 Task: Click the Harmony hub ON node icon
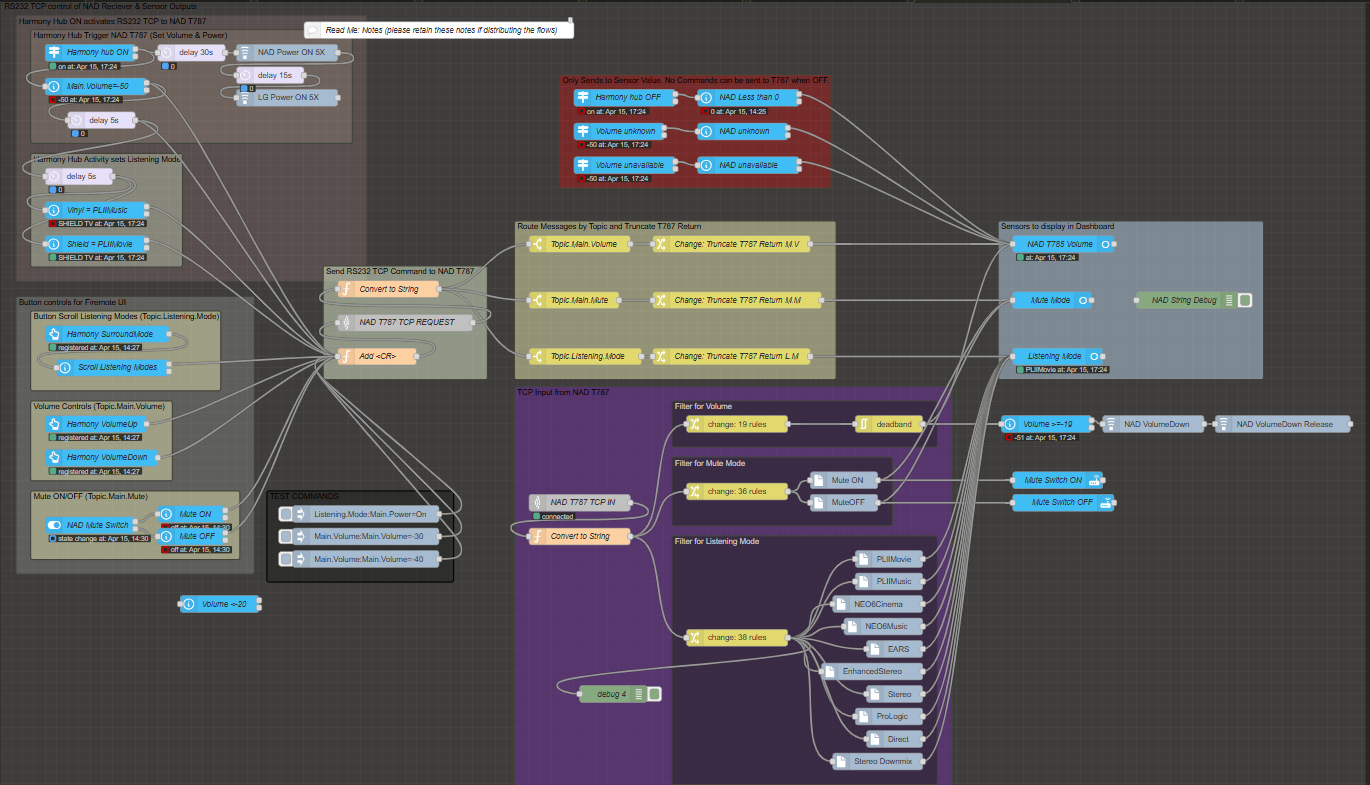click(x=54, y=52)
